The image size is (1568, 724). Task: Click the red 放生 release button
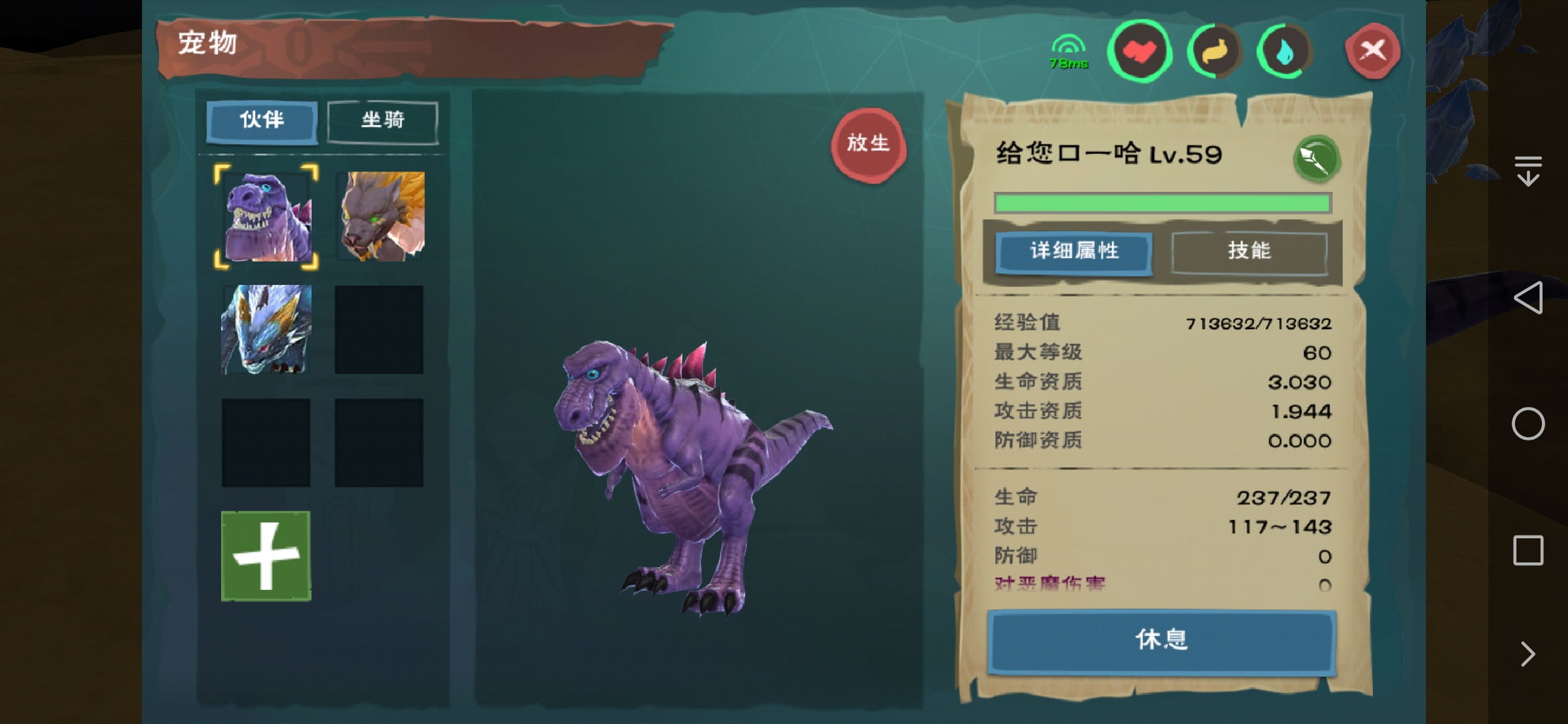click(x=868, y=145)
